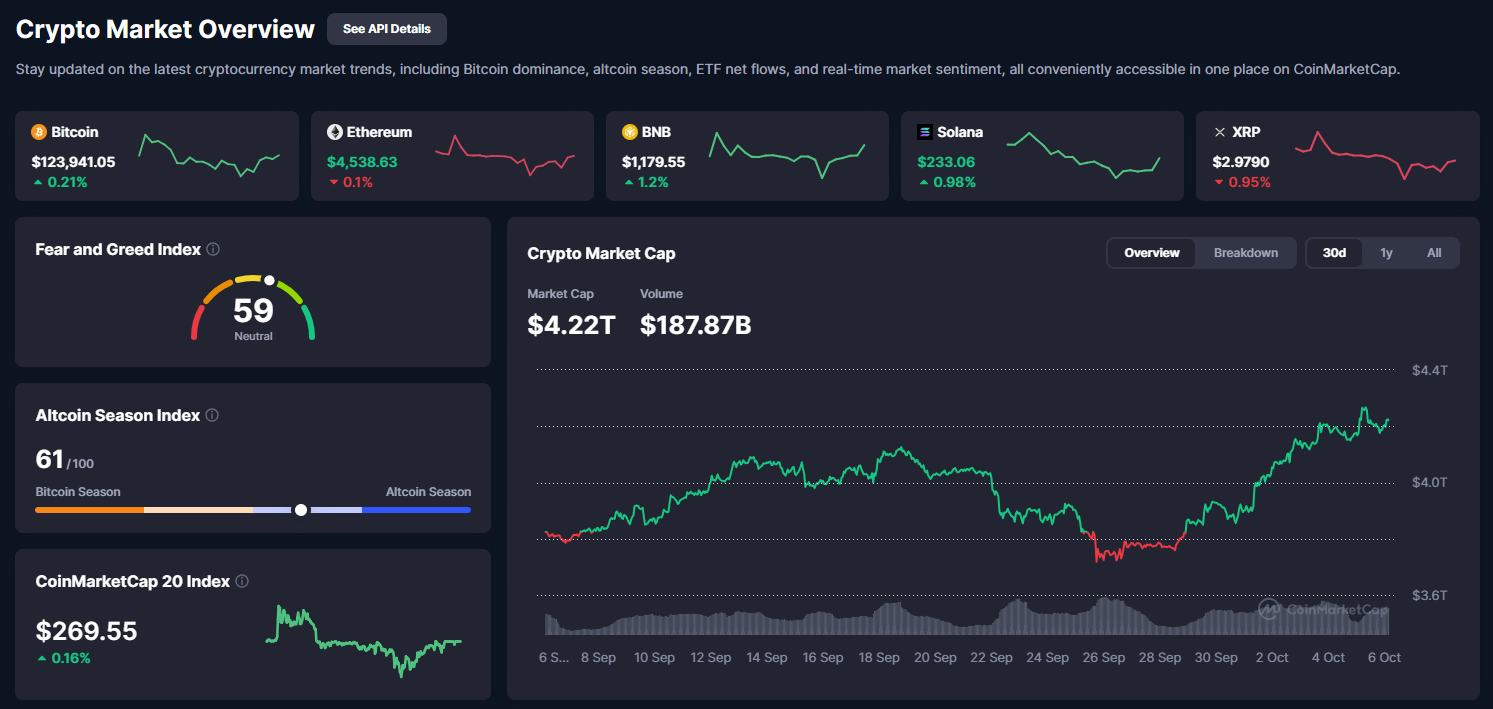1493x709 pixels.
Task: Open the Fear and Greed Index title
Action: click(118, 249)
